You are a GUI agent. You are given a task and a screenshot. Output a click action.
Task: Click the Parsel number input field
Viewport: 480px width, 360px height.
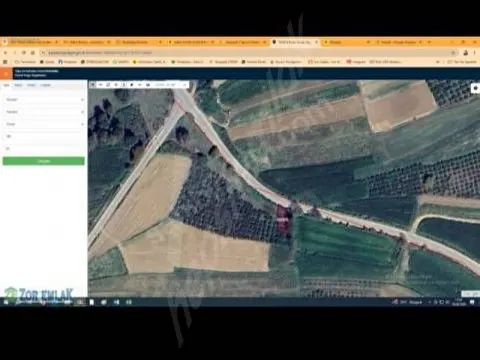pos(44,148)
